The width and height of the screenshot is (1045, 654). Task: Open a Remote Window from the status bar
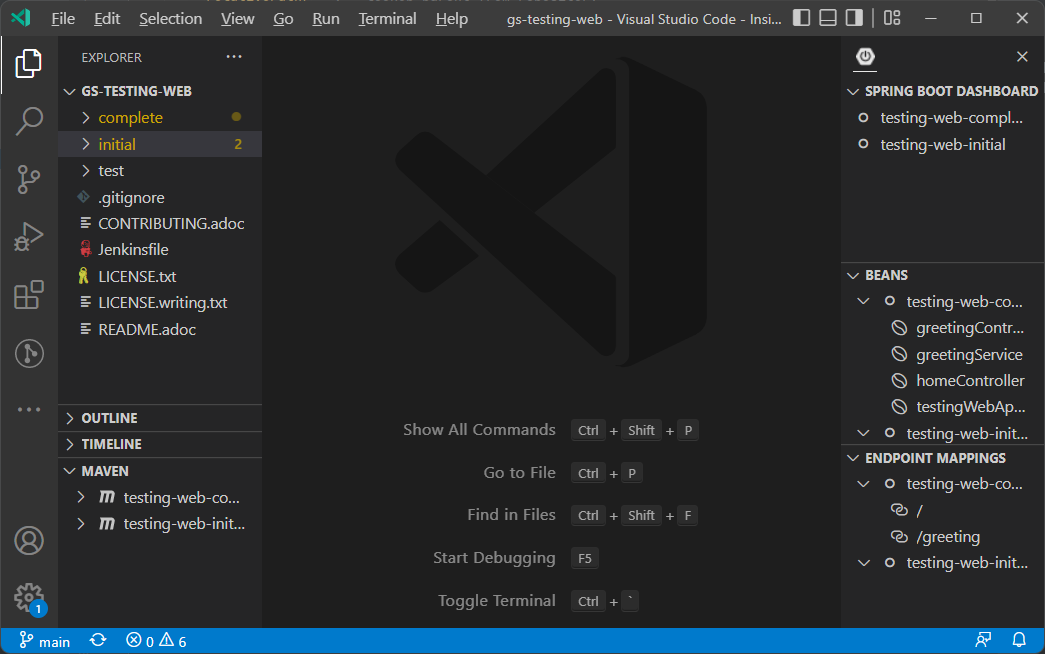12,640
